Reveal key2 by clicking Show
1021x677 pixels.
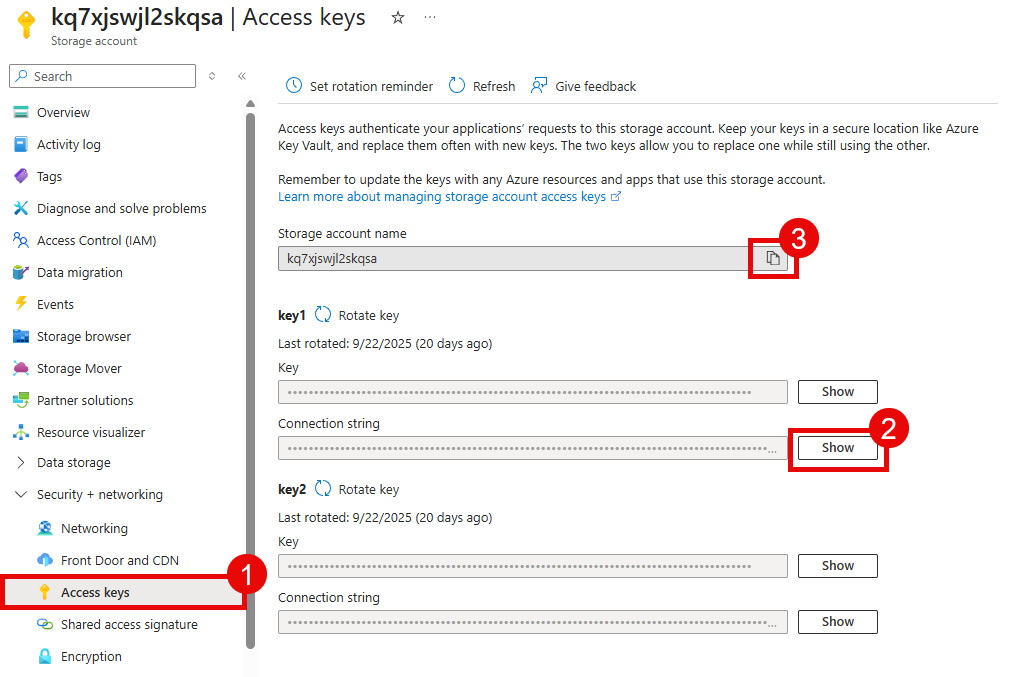[837, 565]
